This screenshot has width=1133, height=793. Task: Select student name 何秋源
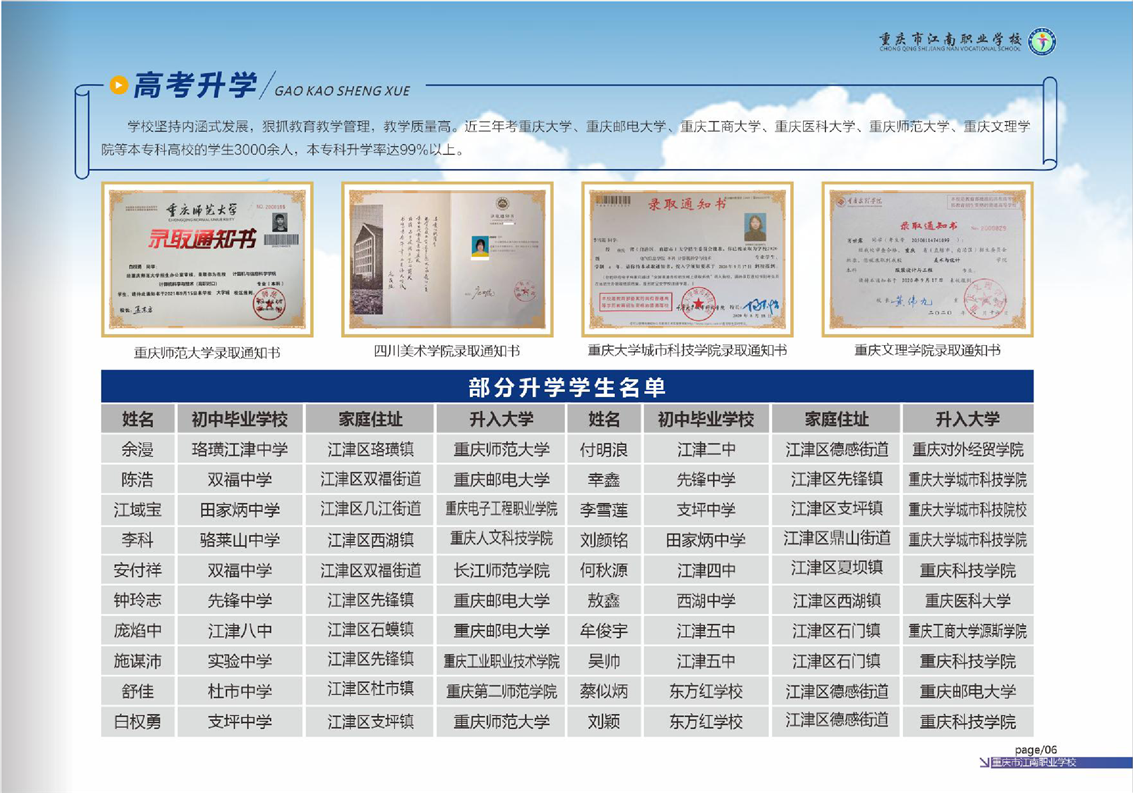604,570
